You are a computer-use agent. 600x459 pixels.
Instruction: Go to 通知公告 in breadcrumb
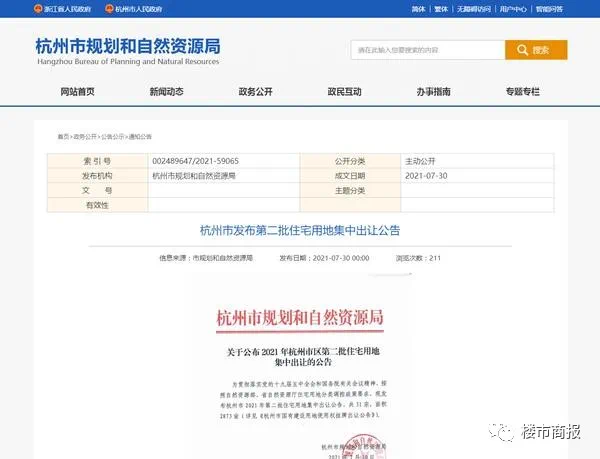tap(140, 137)
